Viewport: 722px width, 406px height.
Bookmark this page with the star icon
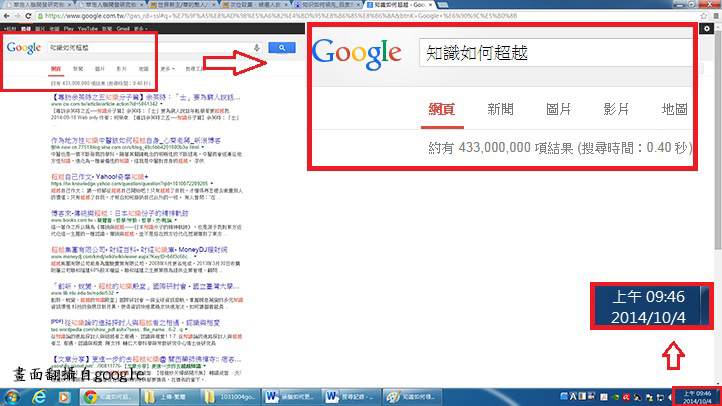(704, 16)
